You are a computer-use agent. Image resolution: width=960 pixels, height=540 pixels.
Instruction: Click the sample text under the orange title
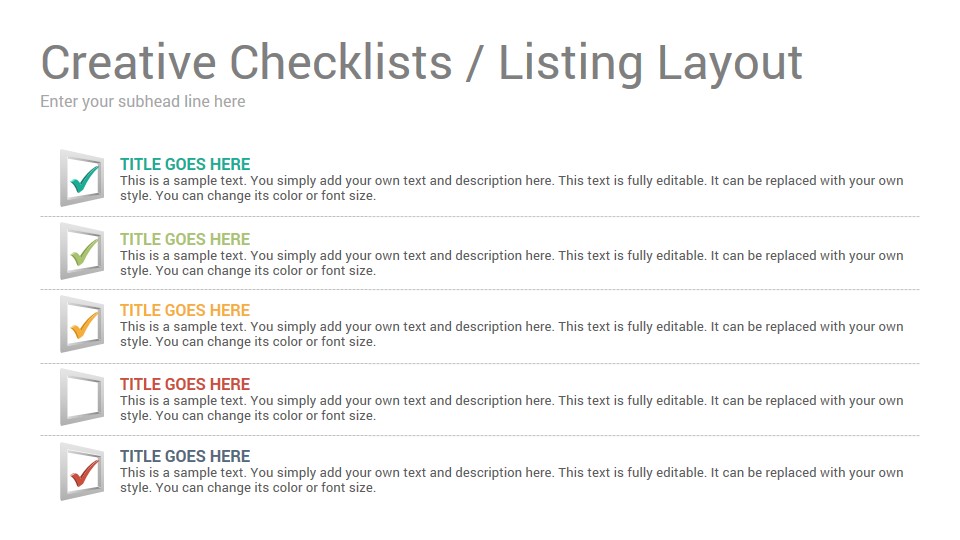(511, 334)
